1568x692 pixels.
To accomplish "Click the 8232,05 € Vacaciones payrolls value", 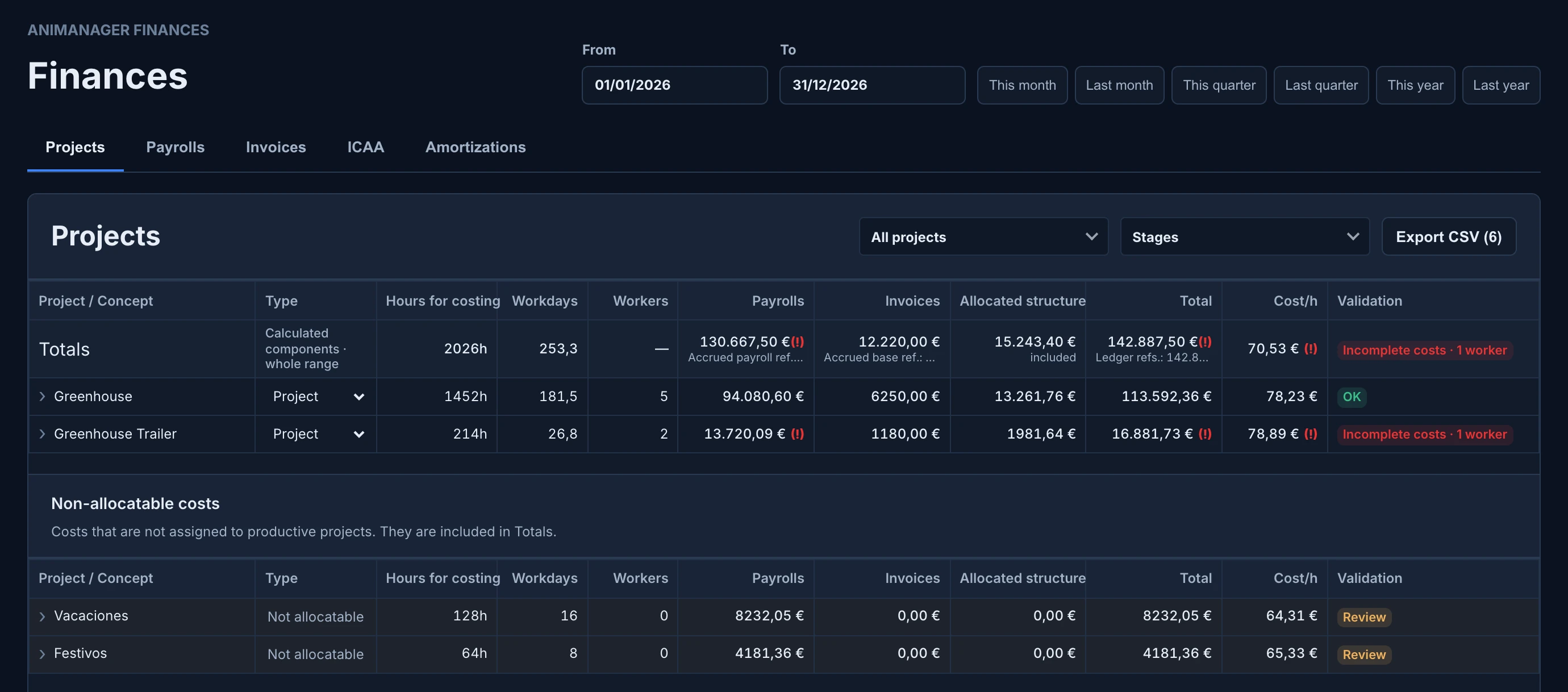I will (x=769, y=616).
